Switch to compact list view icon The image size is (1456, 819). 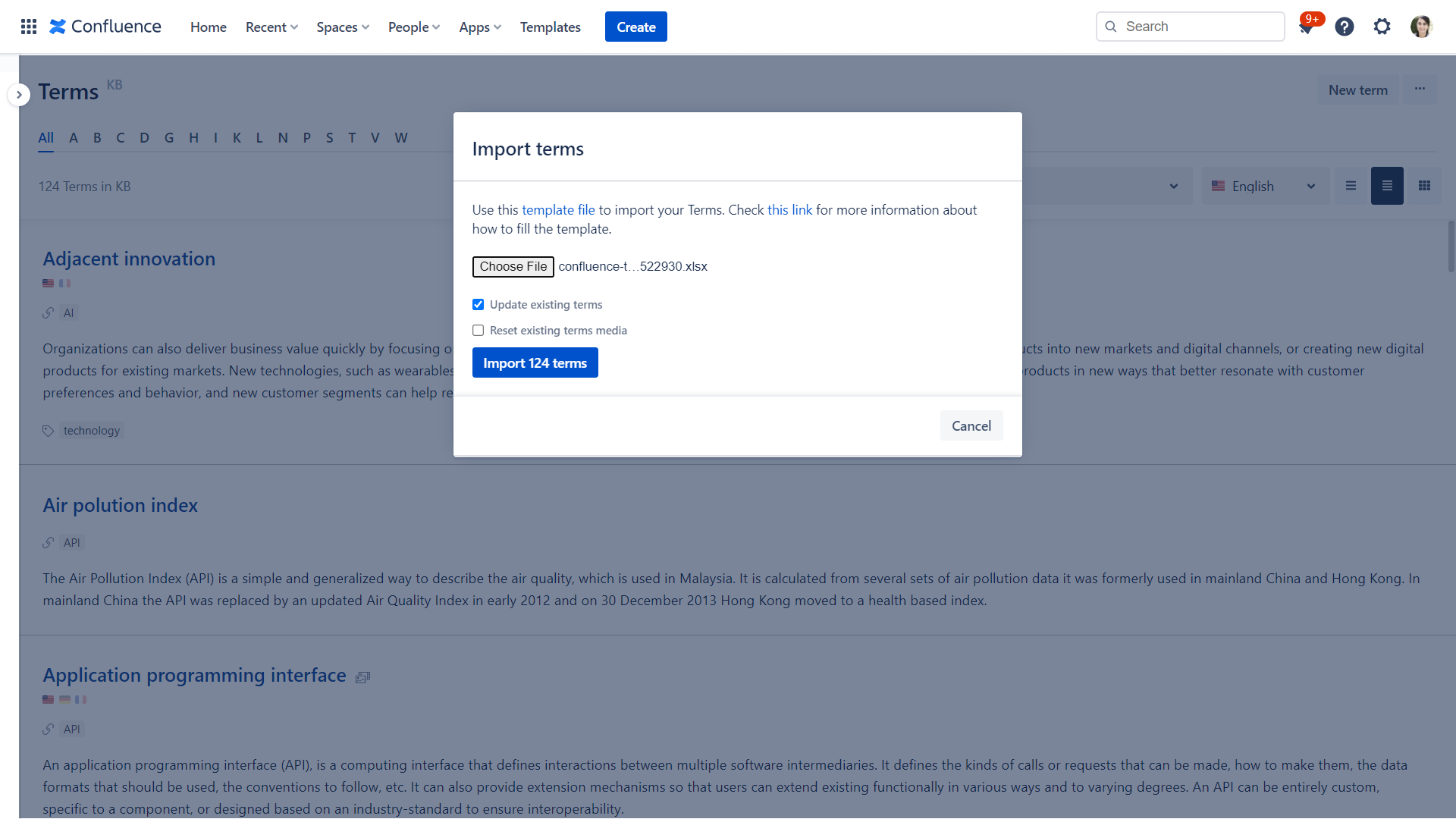click(x=1351, y=186)
